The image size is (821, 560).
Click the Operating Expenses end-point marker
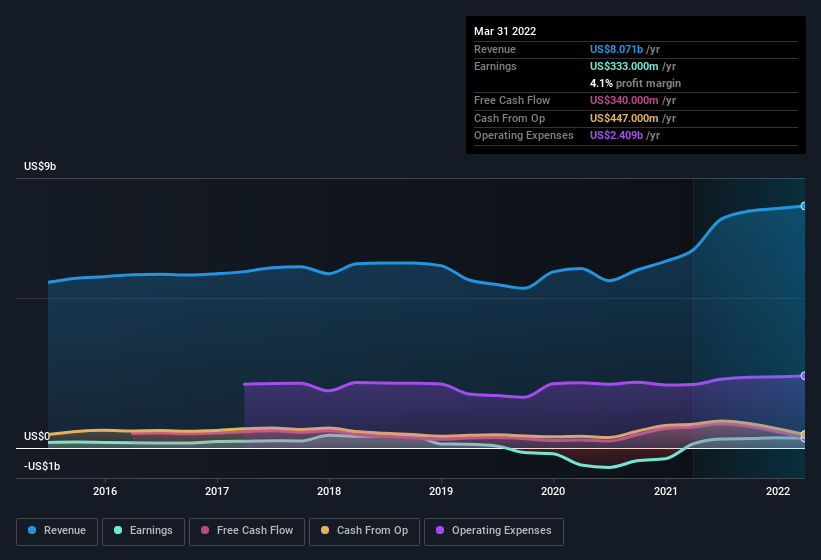tap(803, 376)
